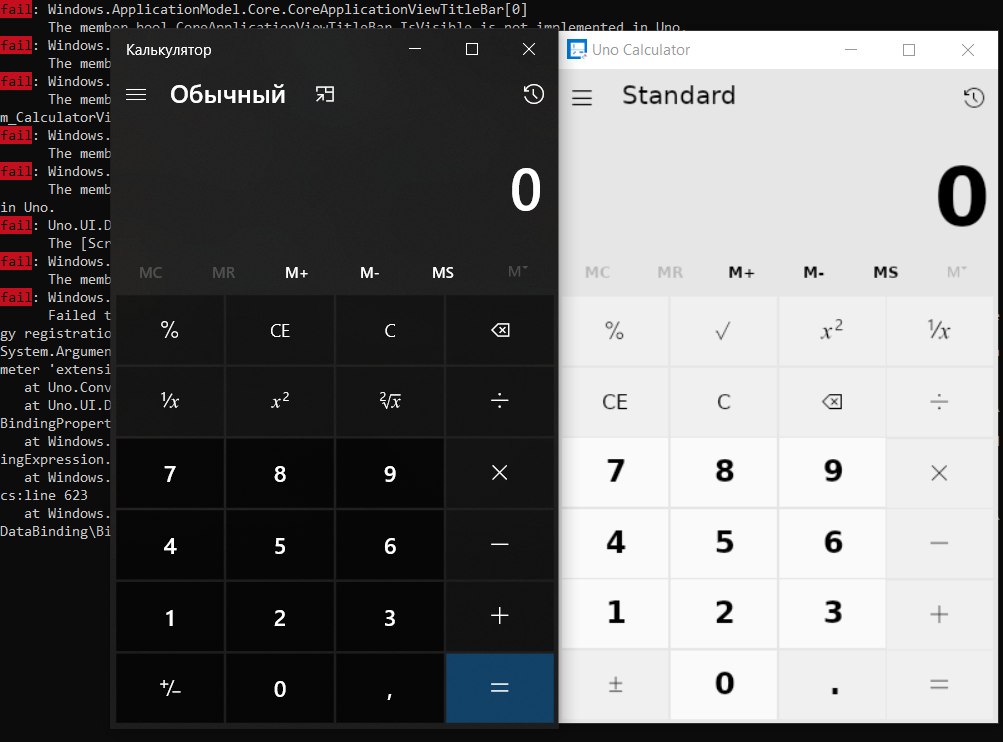Click MS in Калькулятор window
The image size is (1003, 742).
pos(443,273)
